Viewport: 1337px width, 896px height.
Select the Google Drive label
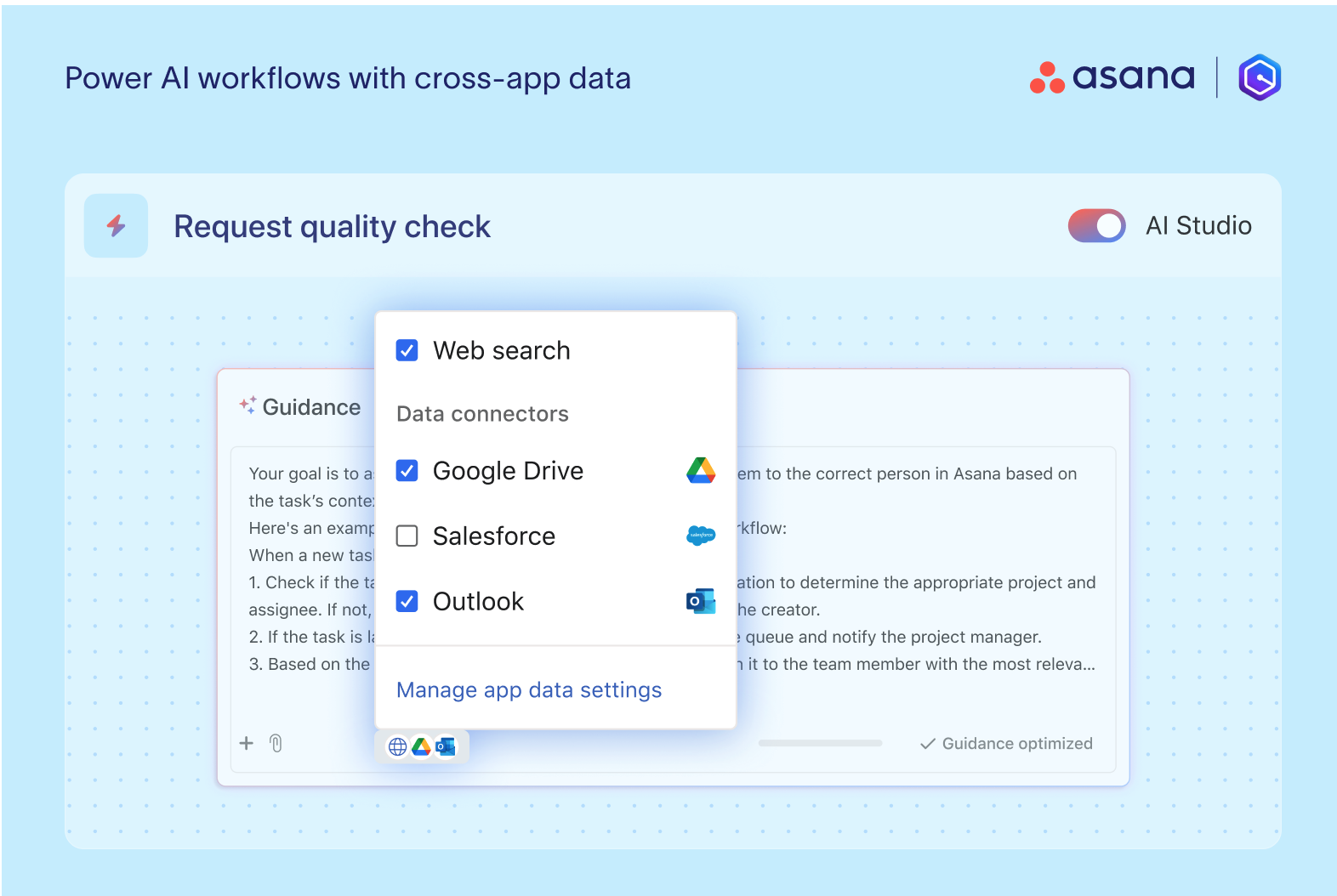click(x=508, y=471)
